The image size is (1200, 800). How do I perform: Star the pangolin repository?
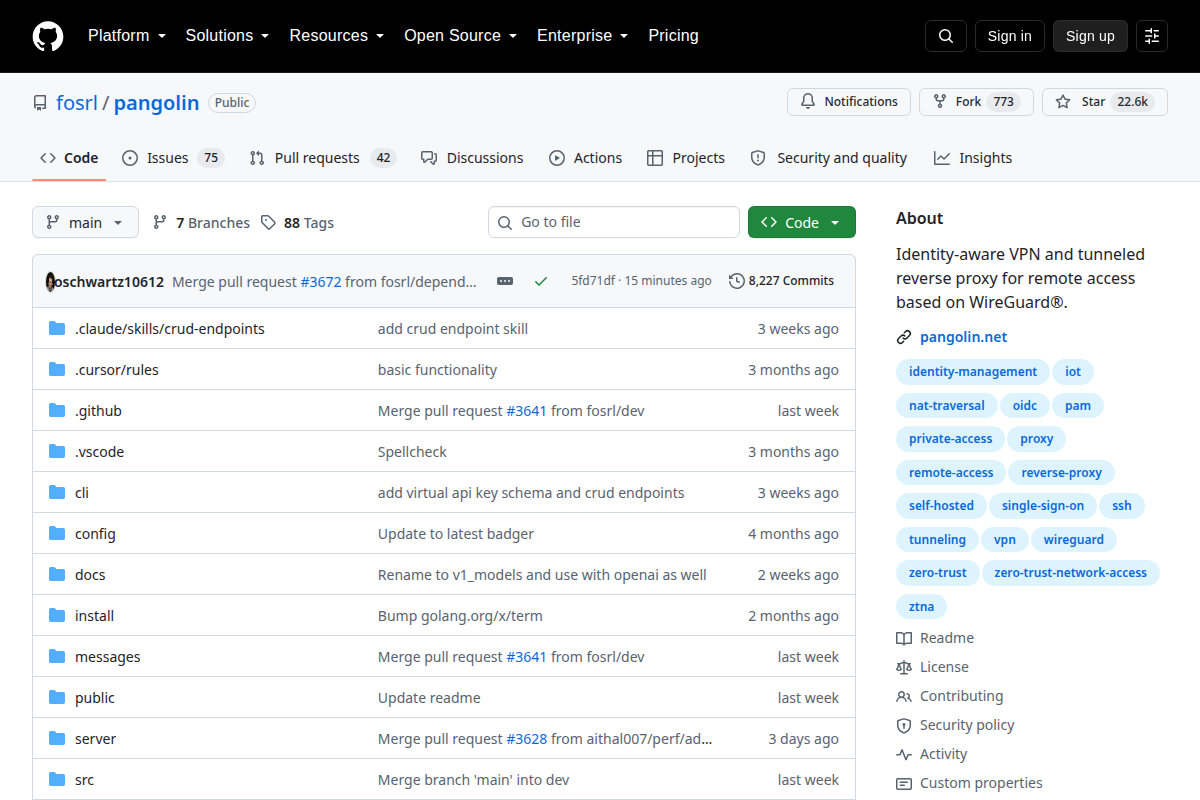tap(1104, 102)
